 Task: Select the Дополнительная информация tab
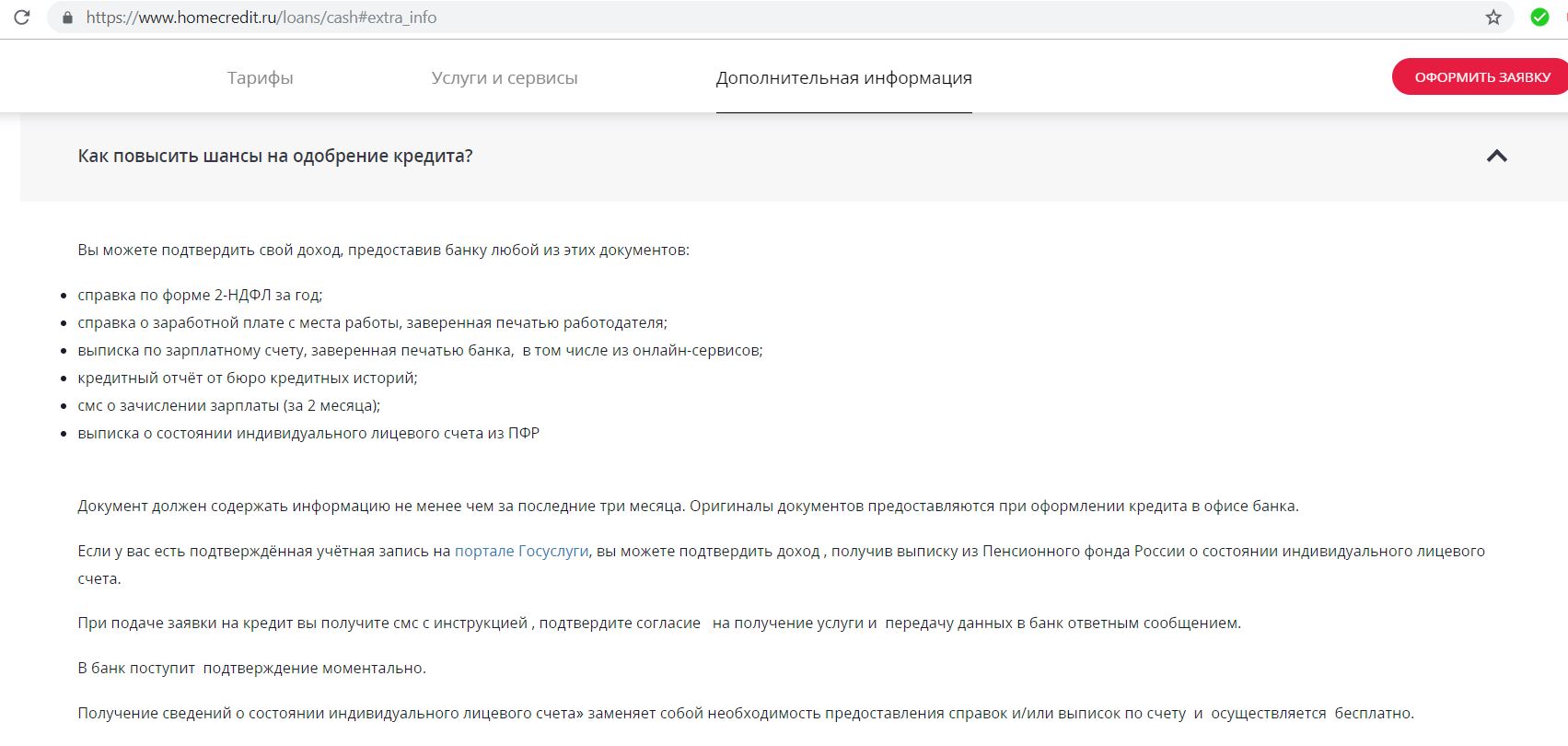(843, 78)
